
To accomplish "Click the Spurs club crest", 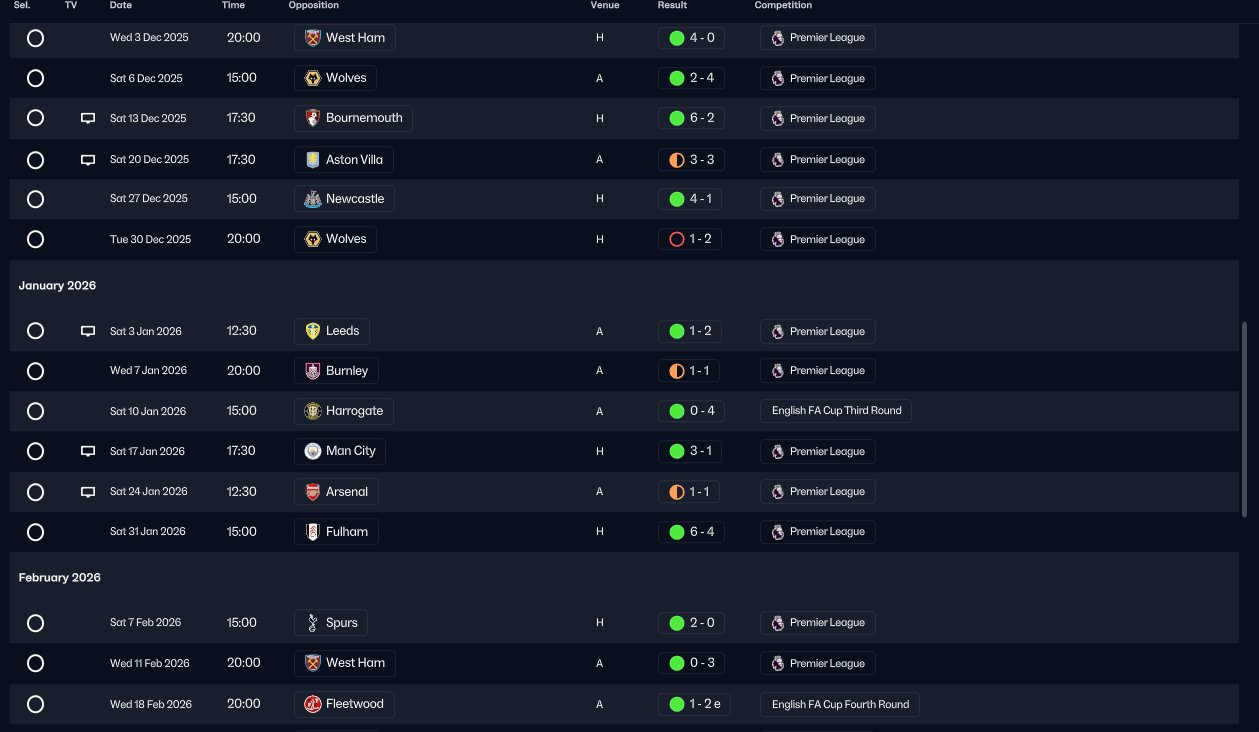I will 312,623.
